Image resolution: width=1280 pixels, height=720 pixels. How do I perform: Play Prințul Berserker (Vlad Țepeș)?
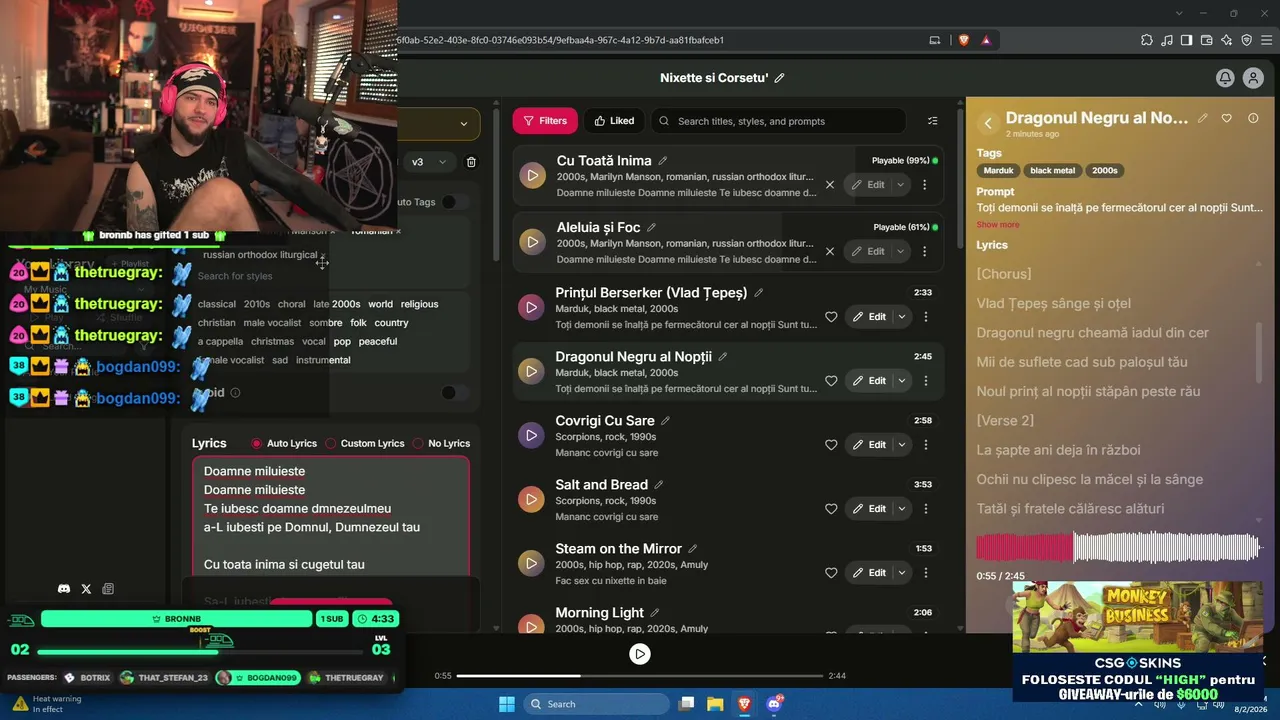pyautogui.click(x=531, y=307)
